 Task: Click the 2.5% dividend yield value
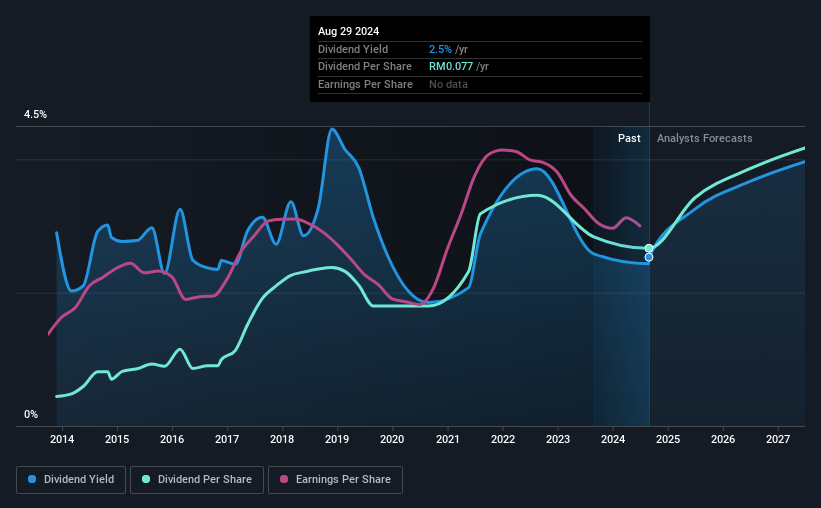pyautogui.click(x=440, y=49)
